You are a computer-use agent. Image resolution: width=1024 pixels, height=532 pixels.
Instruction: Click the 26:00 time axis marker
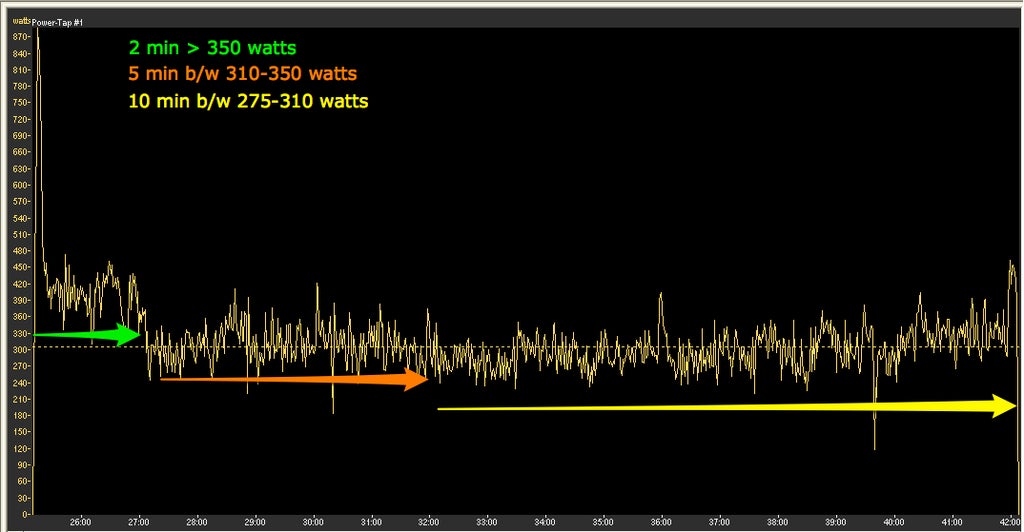81,521
